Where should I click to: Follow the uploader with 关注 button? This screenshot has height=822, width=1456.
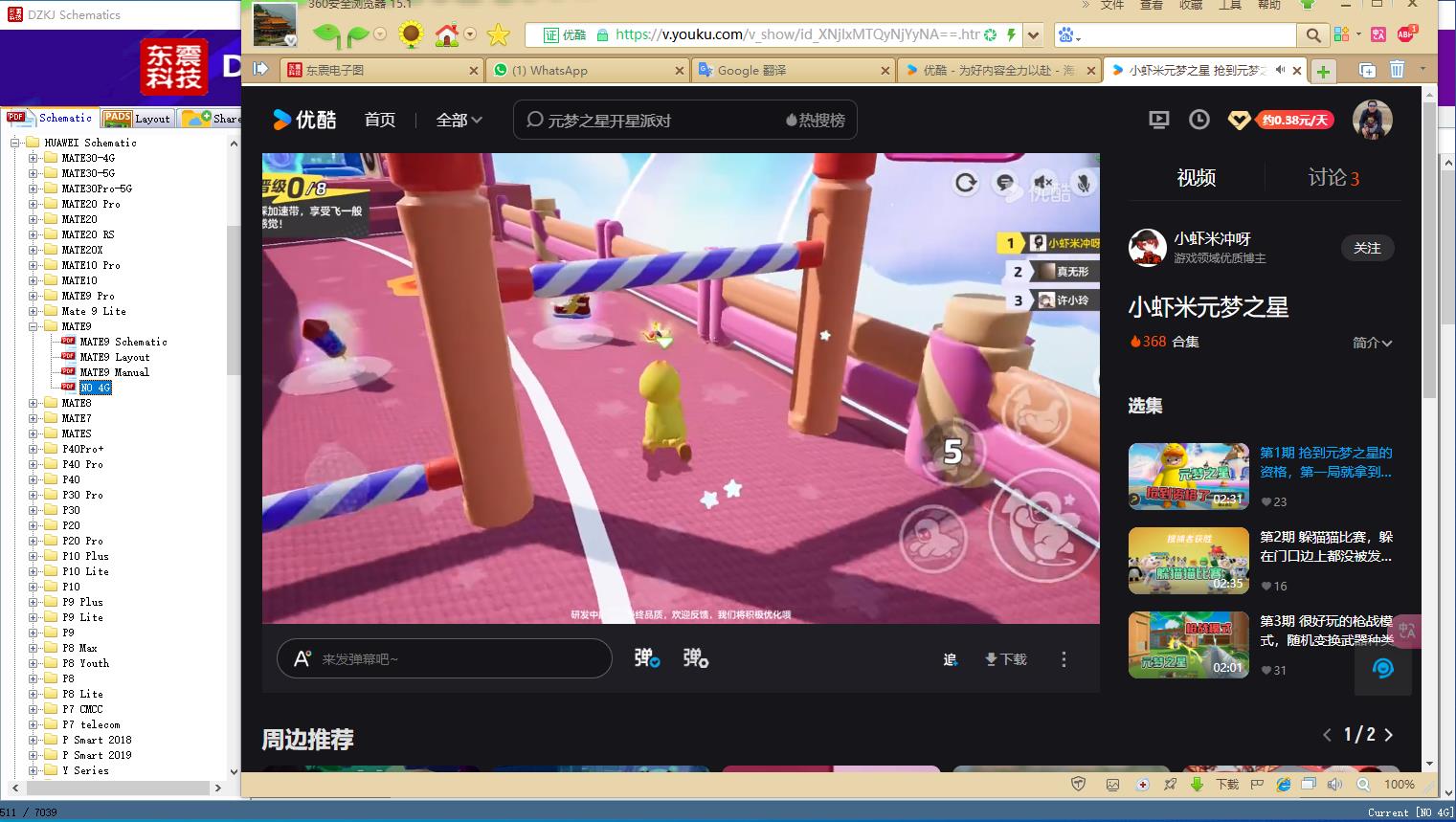click(x=1367, y=248)
